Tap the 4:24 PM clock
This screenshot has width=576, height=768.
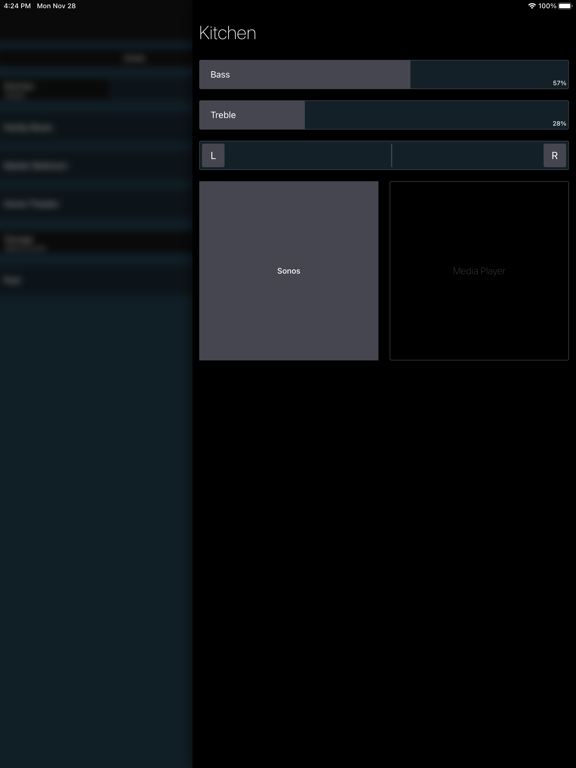point(17,6)
